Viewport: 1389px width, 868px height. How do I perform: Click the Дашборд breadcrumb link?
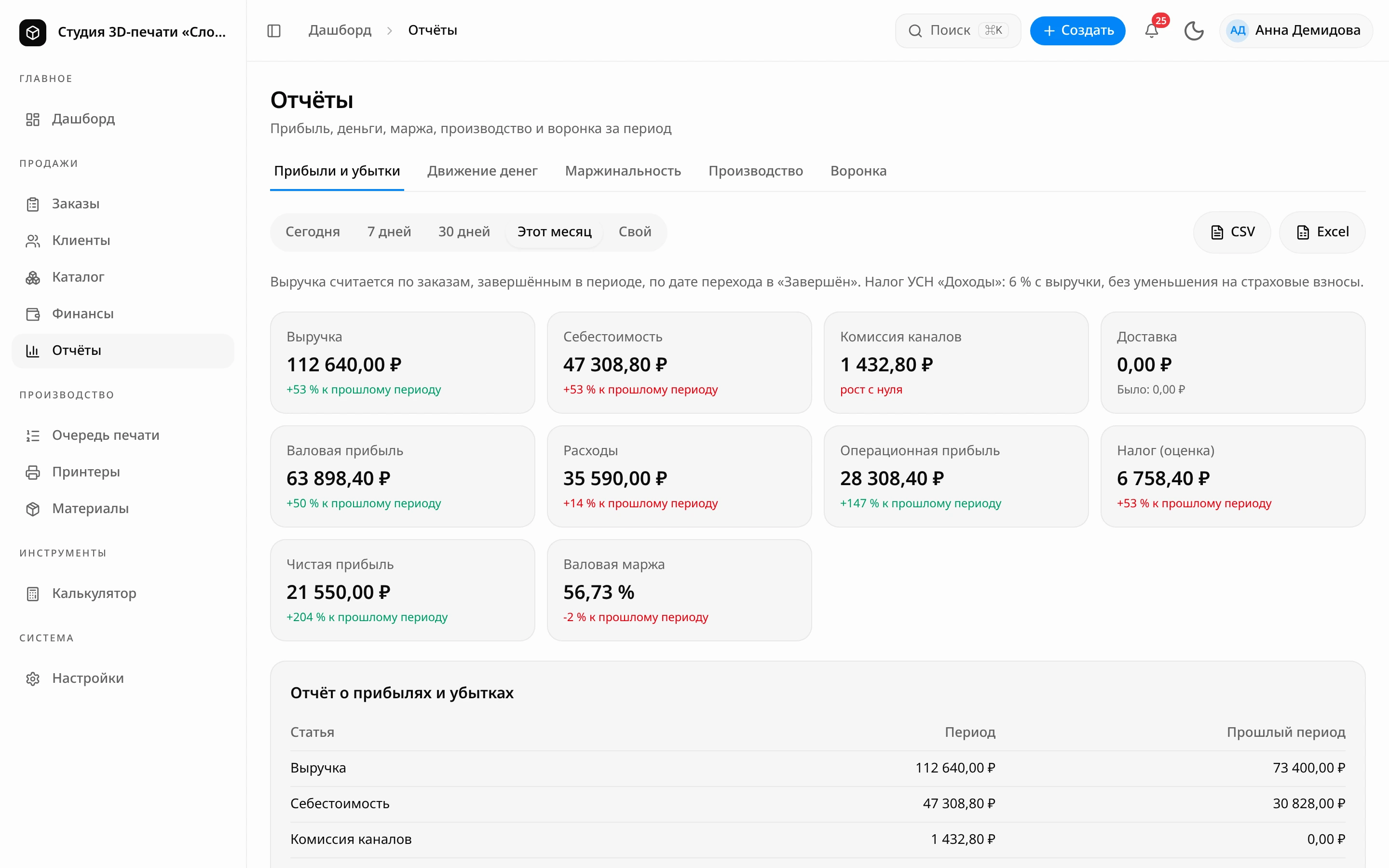(340, 30)
